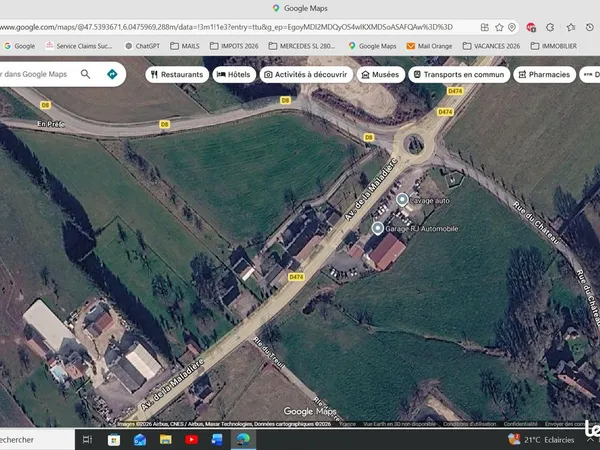Open the browser extensions puzzle icon

point(550,27)
